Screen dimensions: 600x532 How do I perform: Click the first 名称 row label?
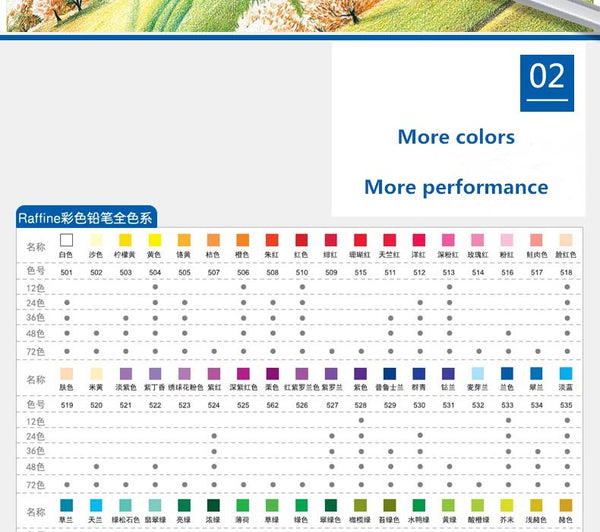[36, 246]
